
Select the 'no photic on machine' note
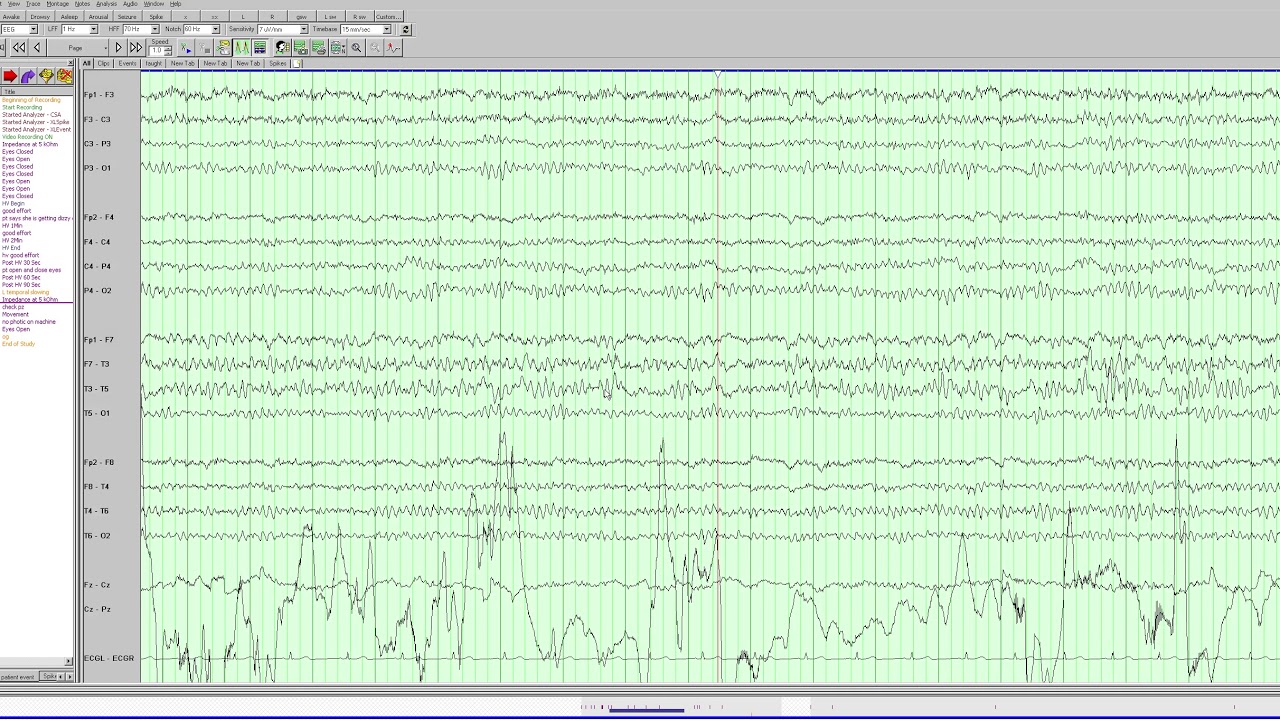pos(29,322)
